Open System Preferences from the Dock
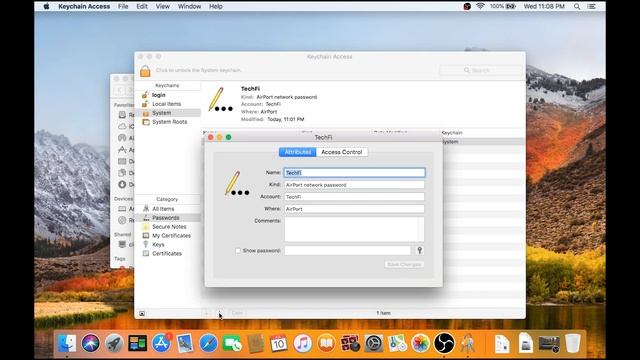 click(x=373, y=343)
